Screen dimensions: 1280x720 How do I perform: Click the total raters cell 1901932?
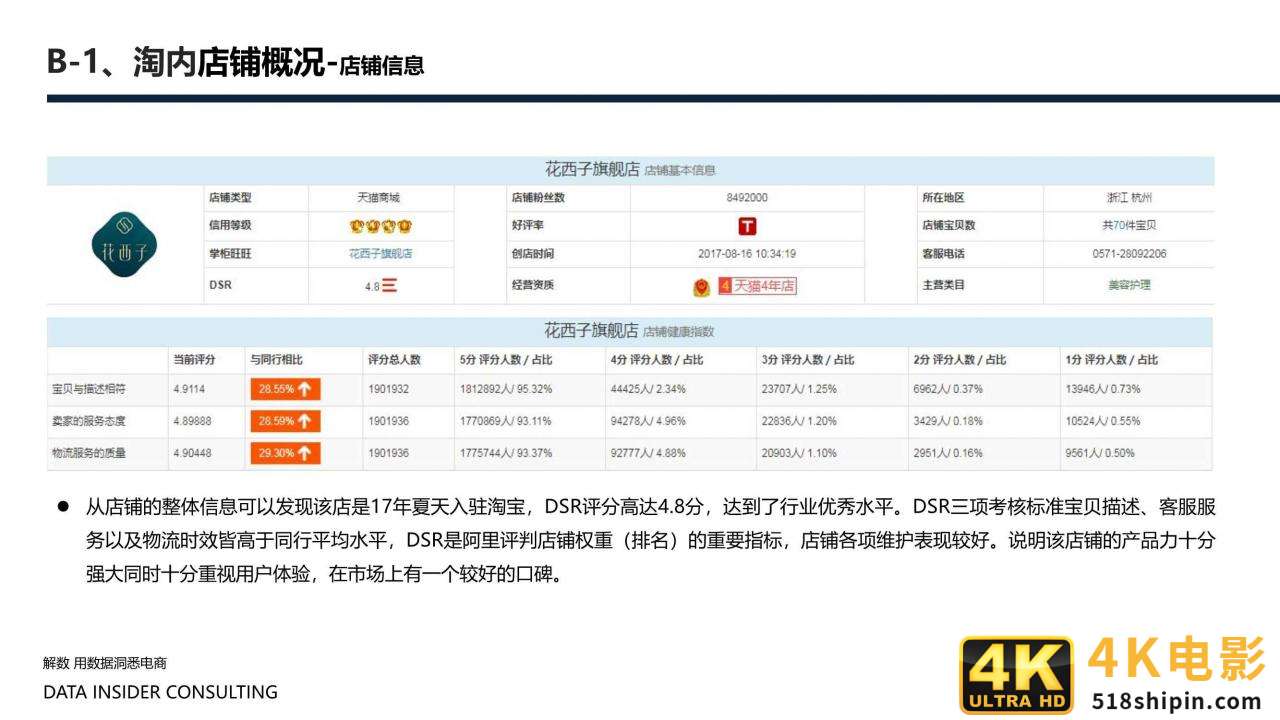point(388,389)
